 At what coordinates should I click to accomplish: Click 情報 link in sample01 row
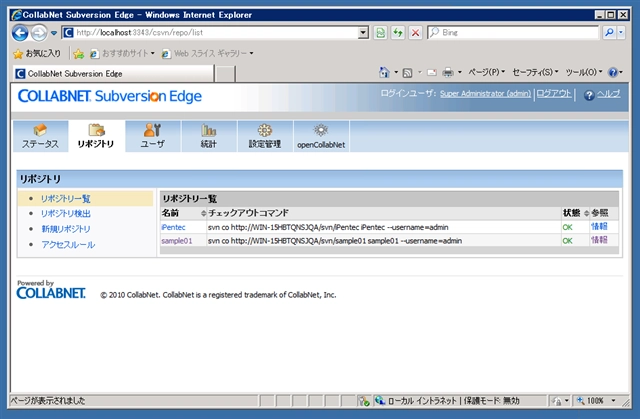[x=599, y=240]
